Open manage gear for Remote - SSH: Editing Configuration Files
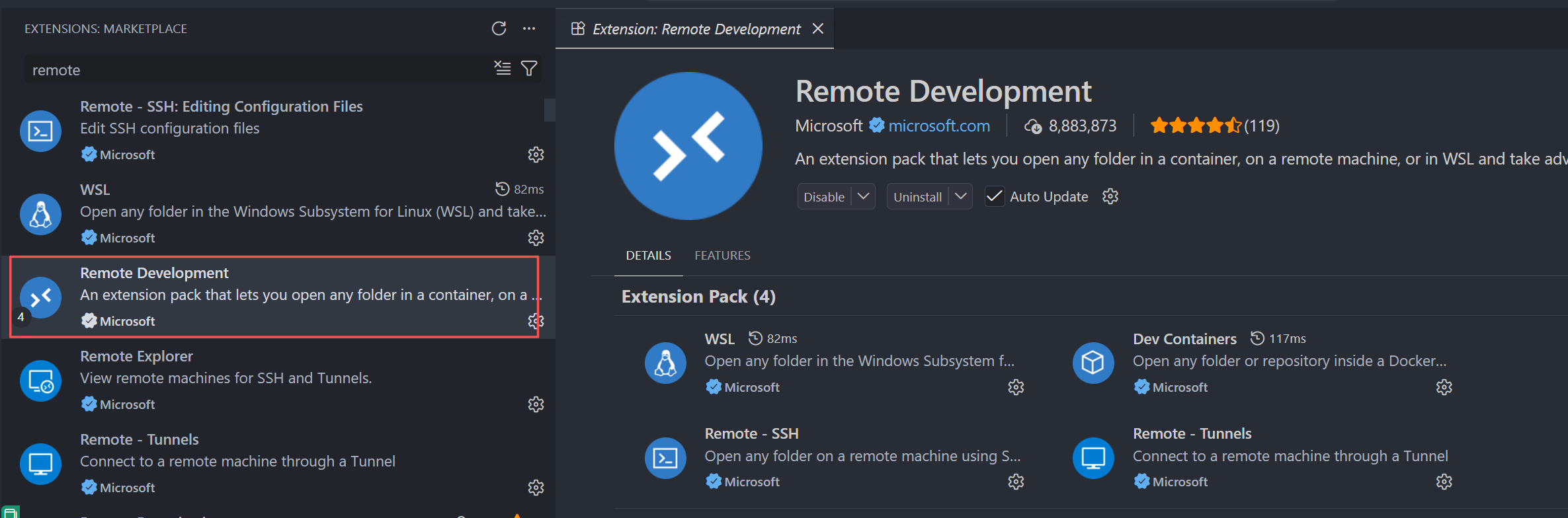This screenshot has width=1568, height=518. (x=536, y=155)
